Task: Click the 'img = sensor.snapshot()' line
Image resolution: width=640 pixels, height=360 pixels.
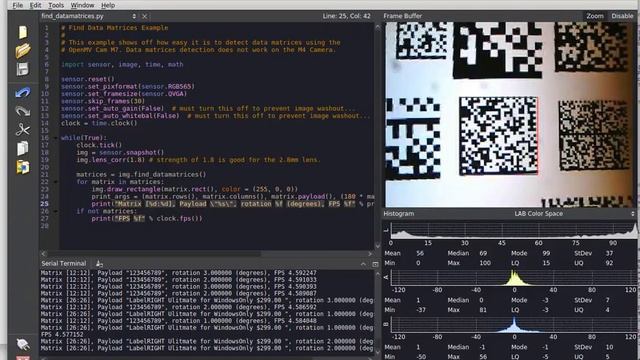Action: [120, 153]
